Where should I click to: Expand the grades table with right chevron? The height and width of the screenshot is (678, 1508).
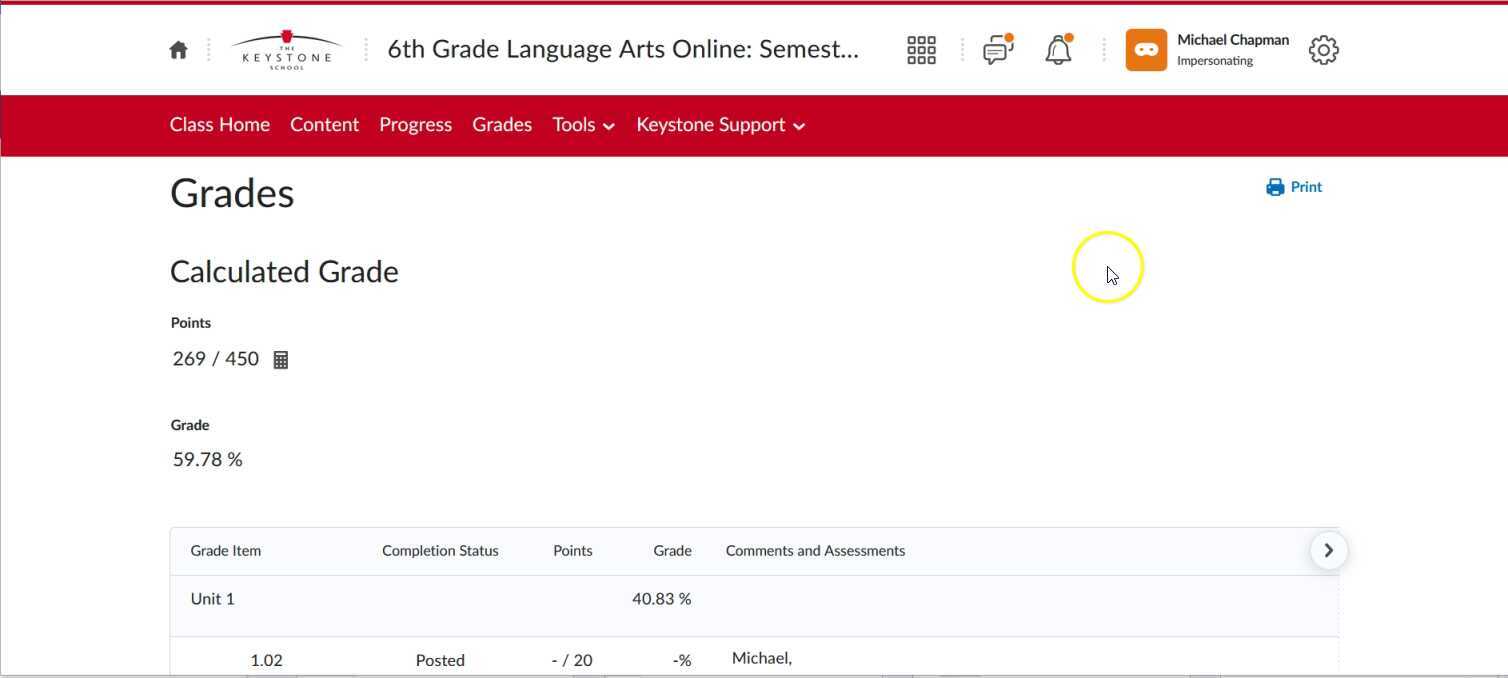[1328, 549]
